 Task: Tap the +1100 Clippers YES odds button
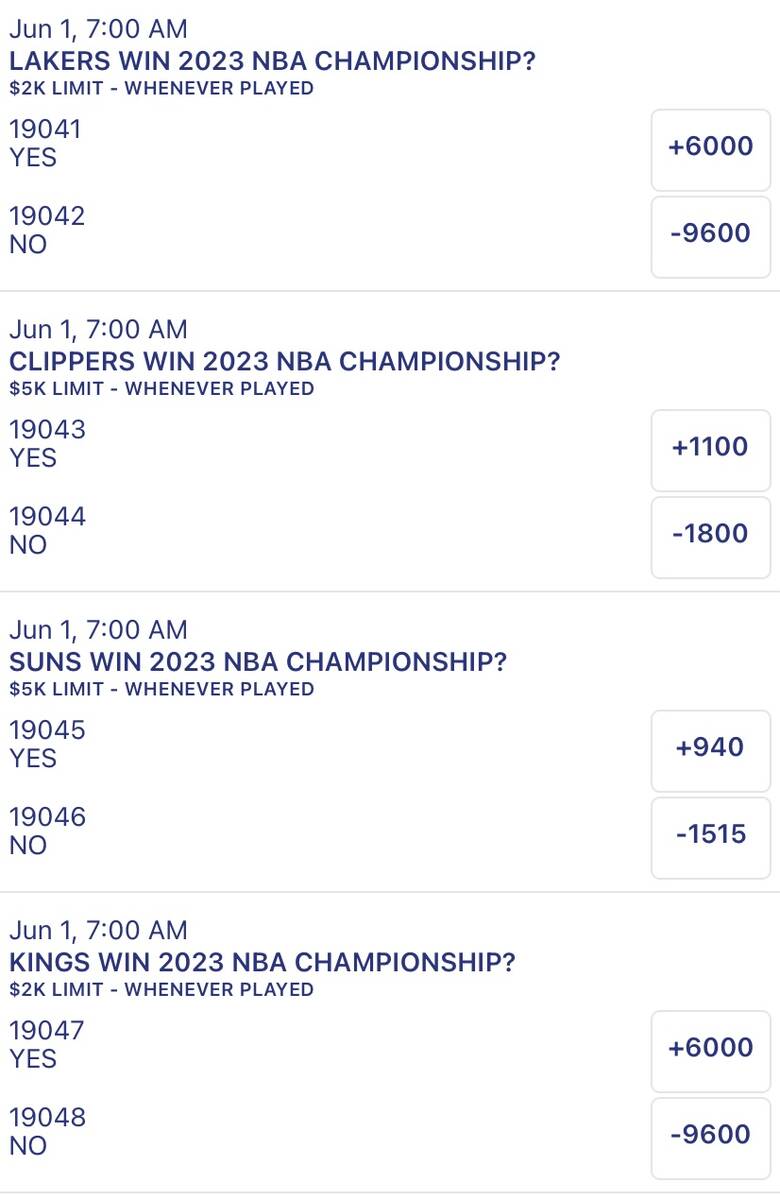click(711, 447)
